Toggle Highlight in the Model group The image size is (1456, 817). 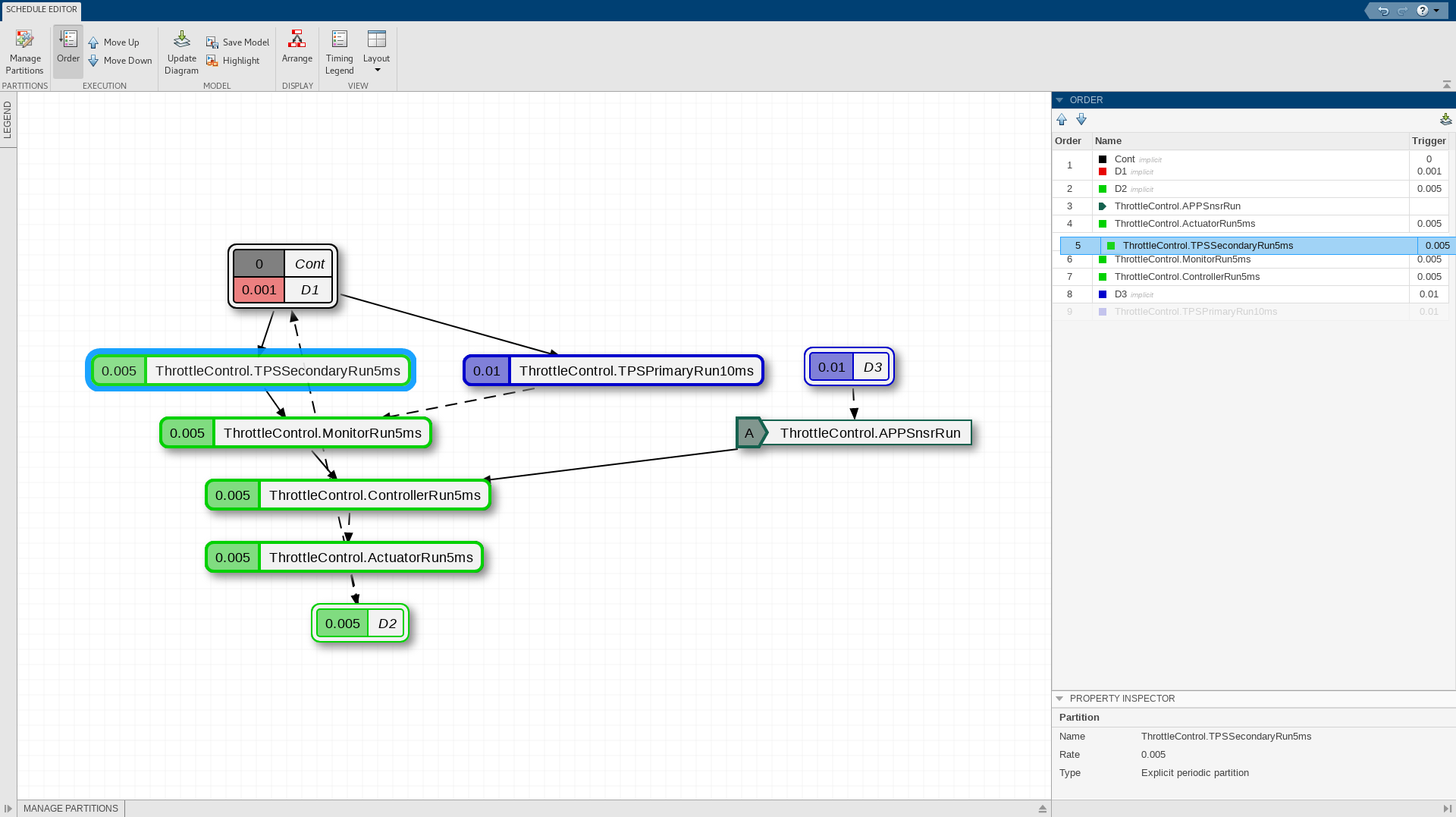point(233,61)
